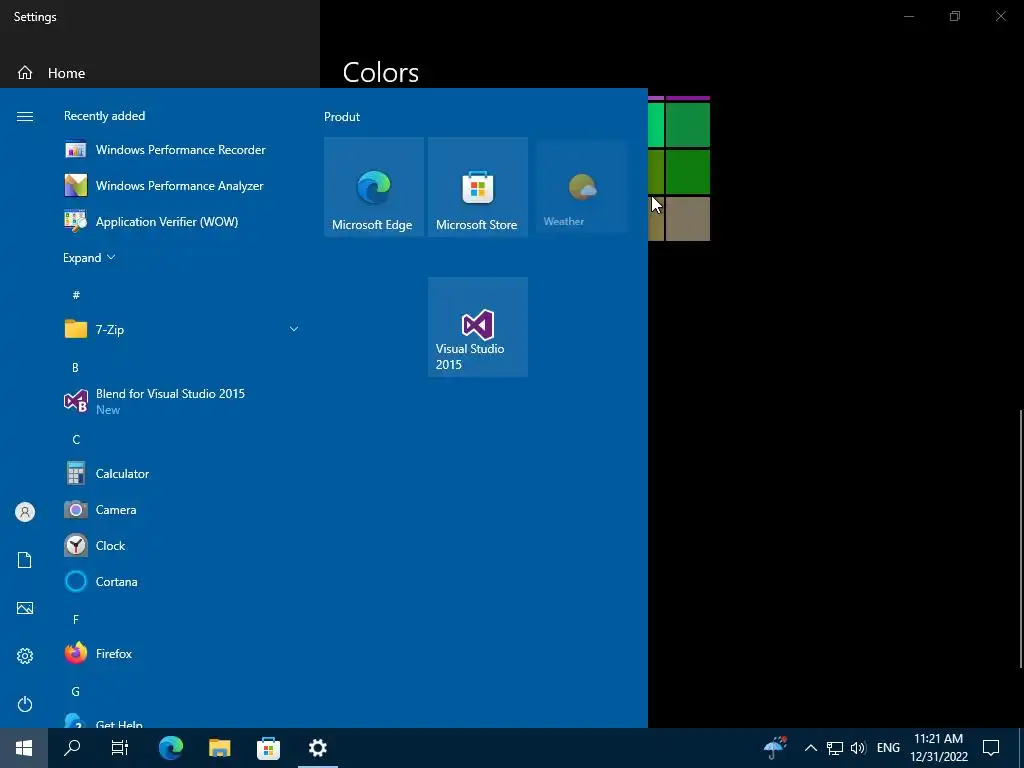Viewport: 1024px width, 768px height.
Task: Open Settings gear in Start sidebar
Action: coord(25,656)
